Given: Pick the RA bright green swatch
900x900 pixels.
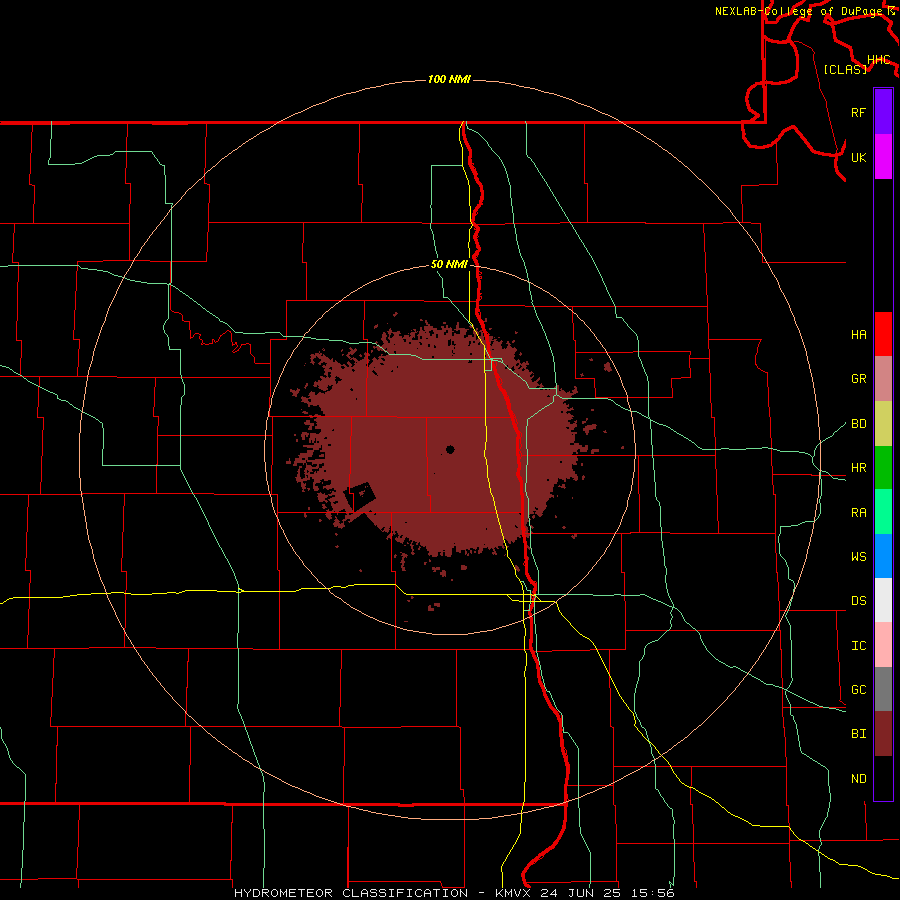Looking at the screenshot, I should click(883, 512).
